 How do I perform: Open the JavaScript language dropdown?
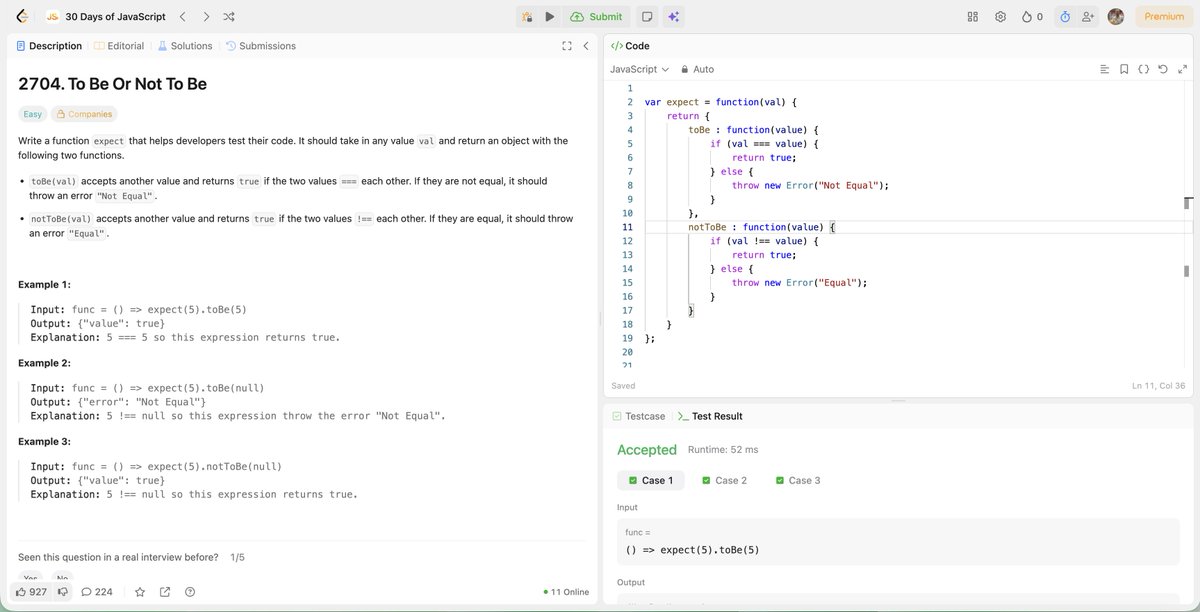coord(639,69)
